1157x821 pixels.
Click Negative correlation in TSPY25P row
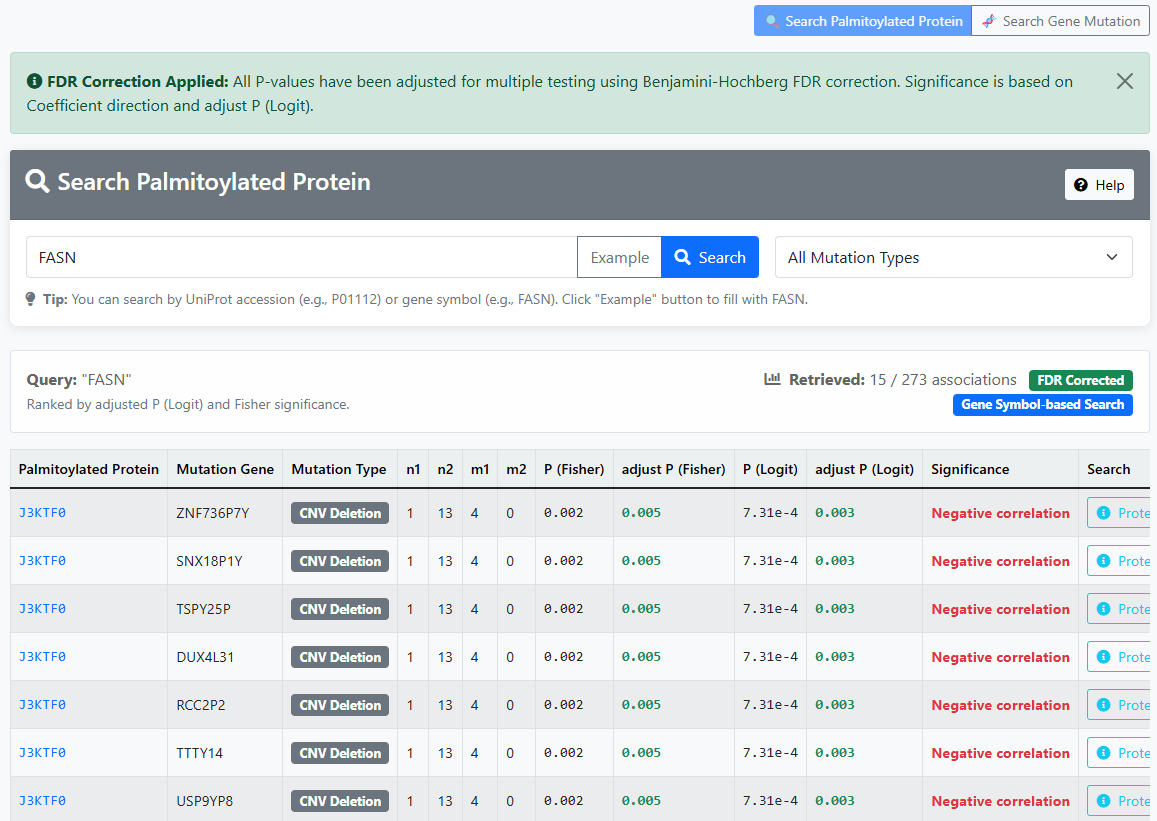point(1000,609)
